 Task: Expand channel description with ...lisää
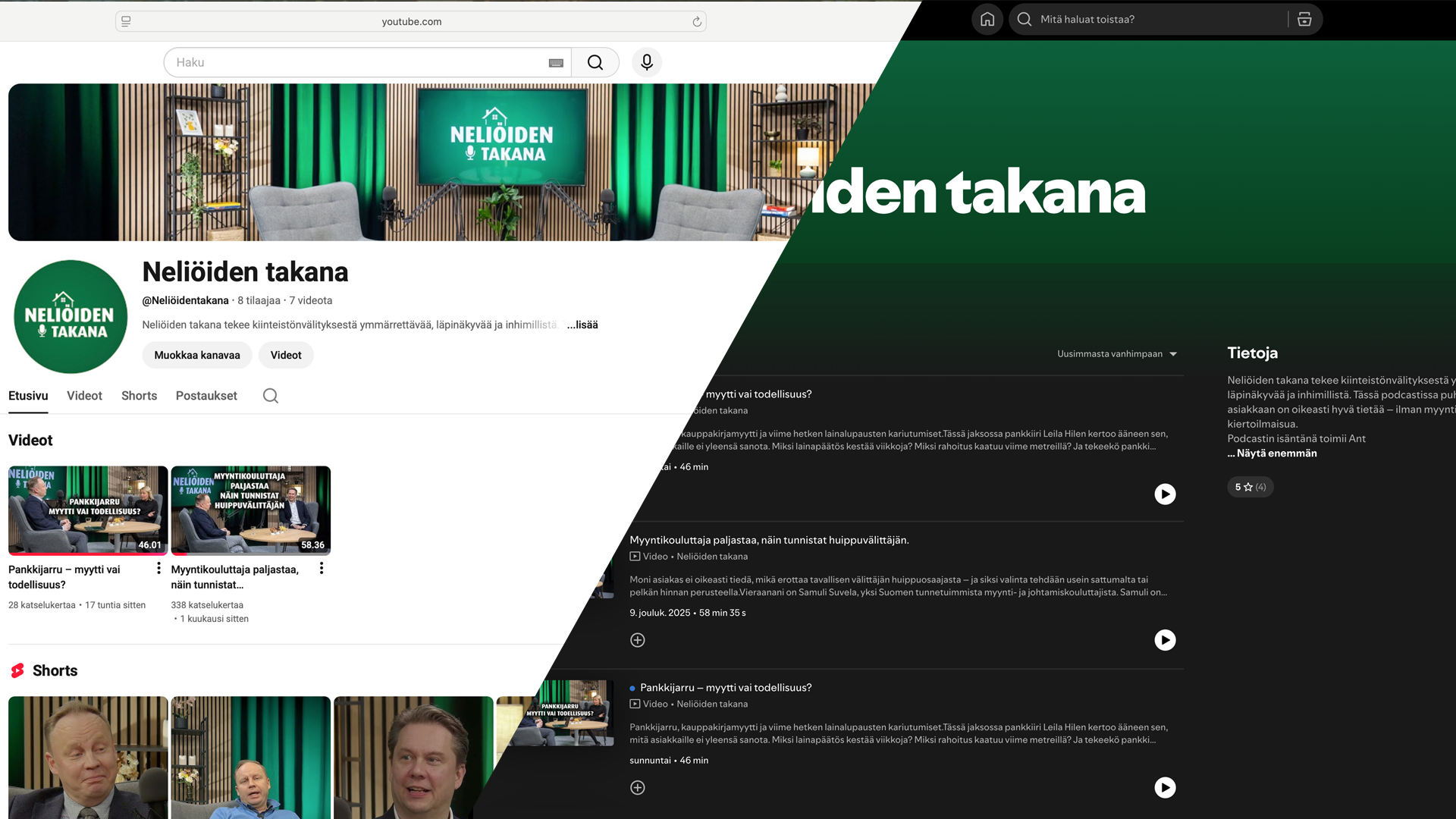tap(582, 325)
